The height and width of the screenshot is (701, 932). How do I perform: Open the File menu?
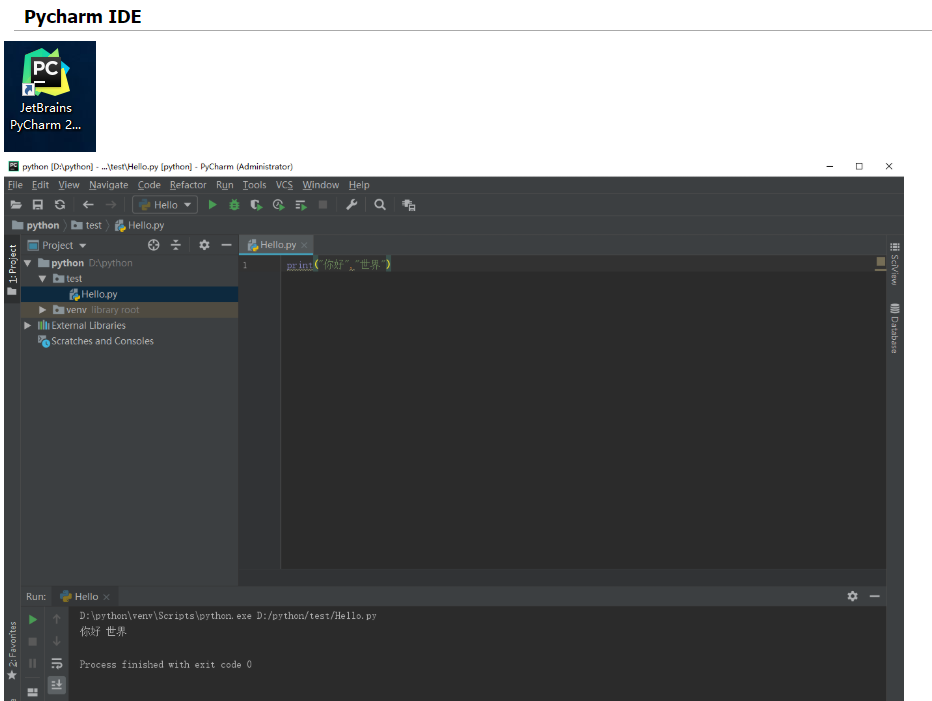(x=15, y=185)
